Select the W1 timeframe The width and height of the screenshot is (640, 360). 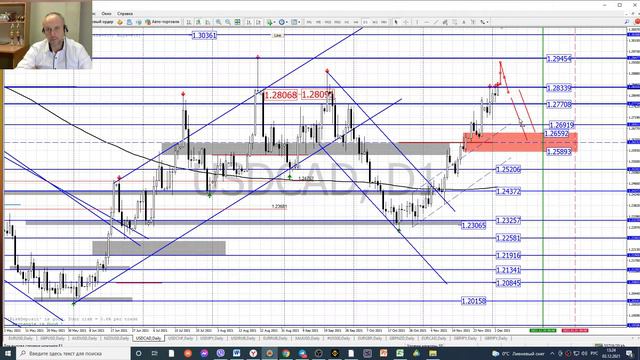tap(375, 22)
